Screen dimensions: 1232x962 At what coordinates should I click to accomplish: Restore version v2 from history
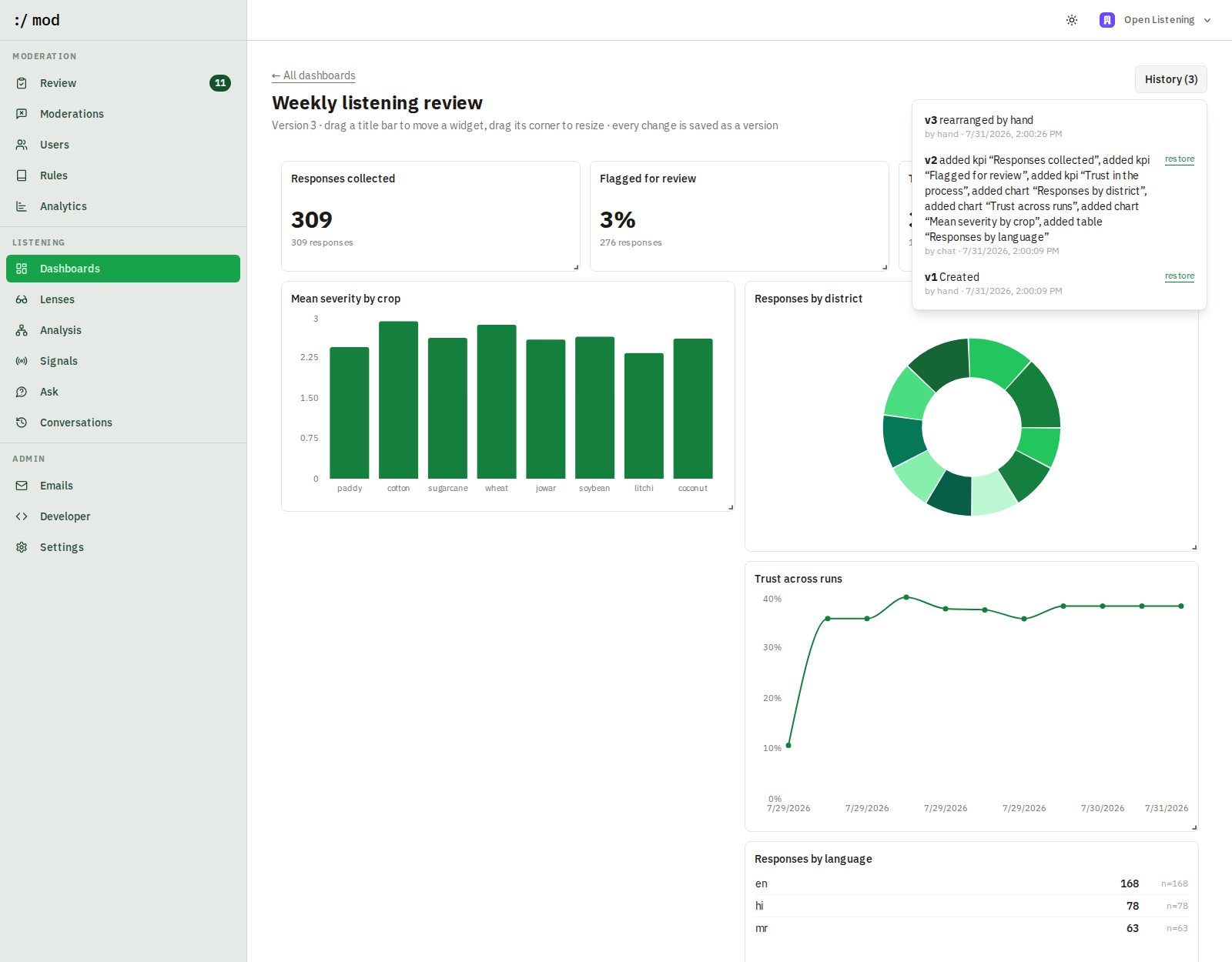click(x=1180, y=159)
